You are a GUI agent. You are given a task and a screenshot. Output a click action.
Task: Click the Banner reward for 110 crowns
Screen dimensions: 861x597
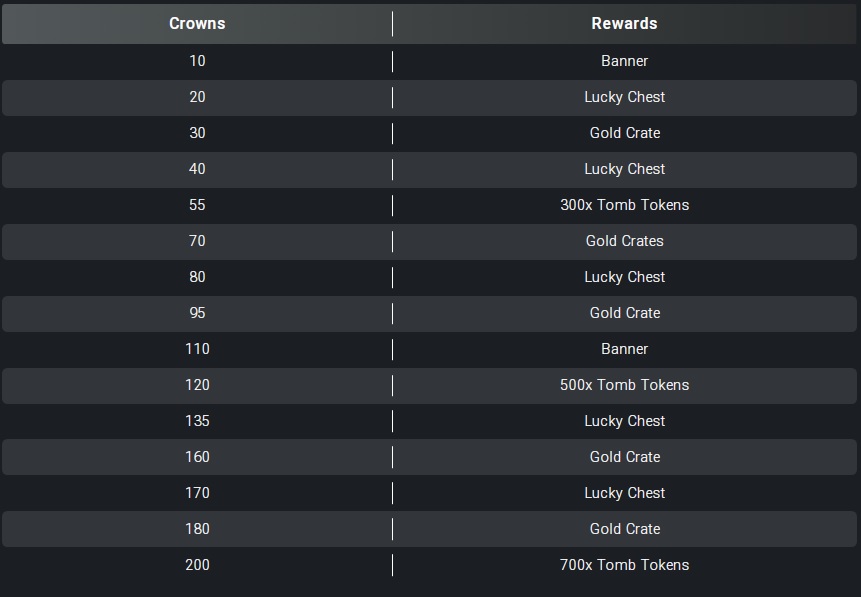[624, 349]
